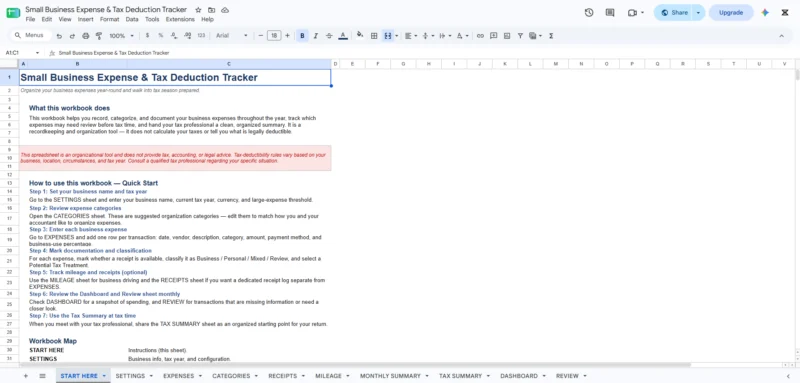Open the Functions sigma icon
This screenshot has height=383, width=800.
pyautogui.click(x=551, y=36)
